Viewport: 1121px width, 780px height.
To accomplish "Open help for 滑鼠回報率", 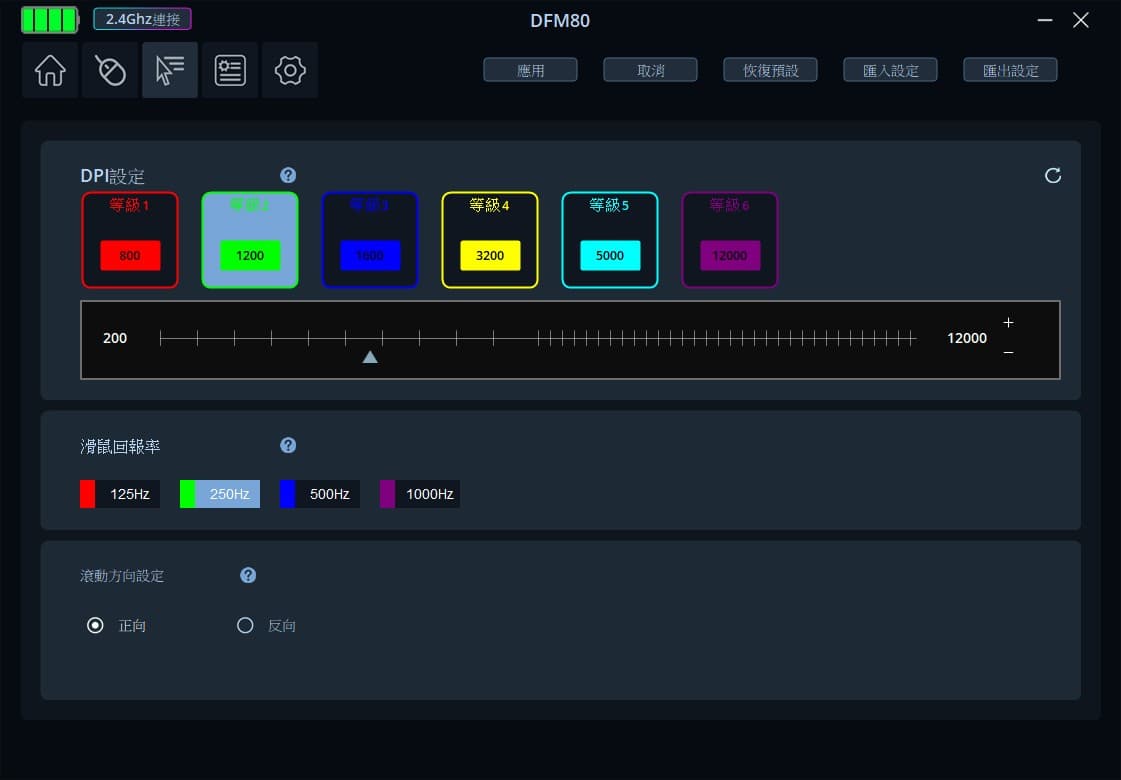I will [x=288, y=445].
